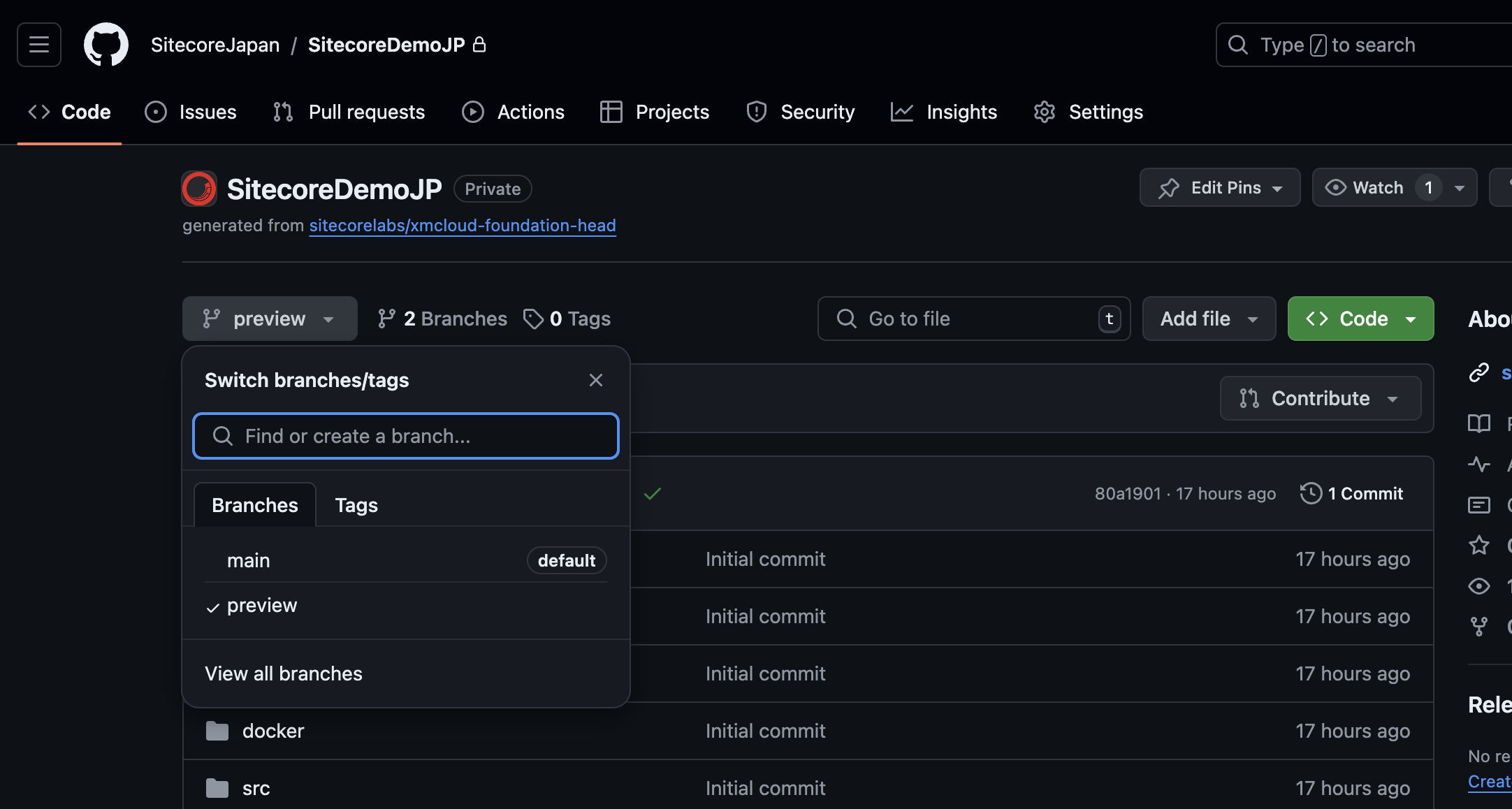Select the main branch

pyautogui.click(x=248, y=559)
